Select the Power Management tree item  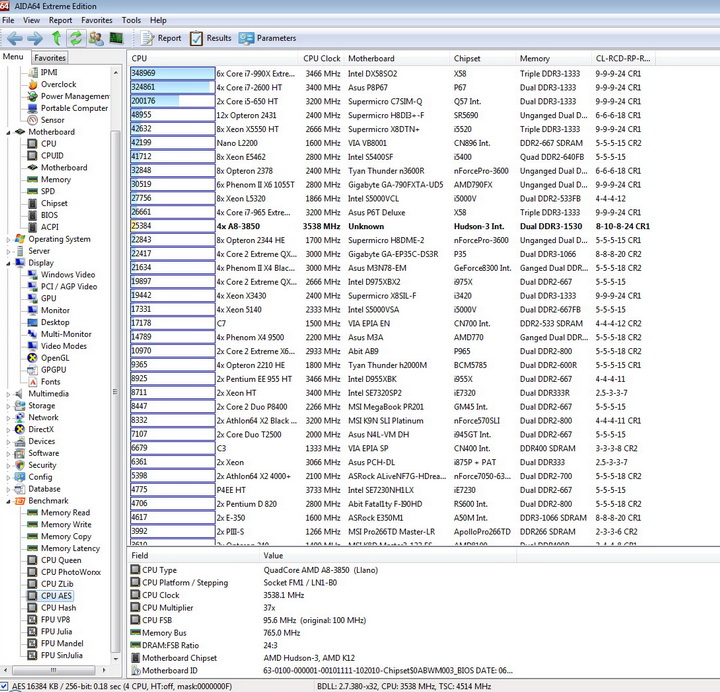tap(69, 96)
